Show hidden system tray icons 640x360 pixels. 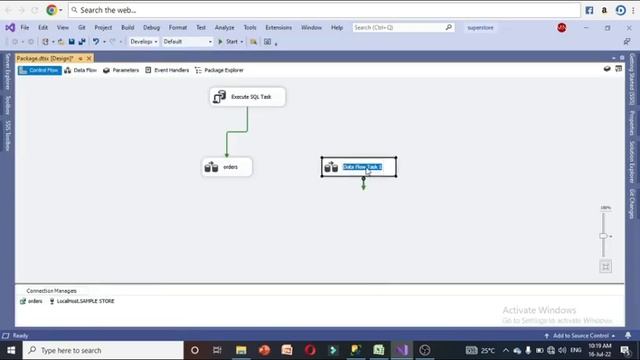pyautogui.click(x=506, y=350)
